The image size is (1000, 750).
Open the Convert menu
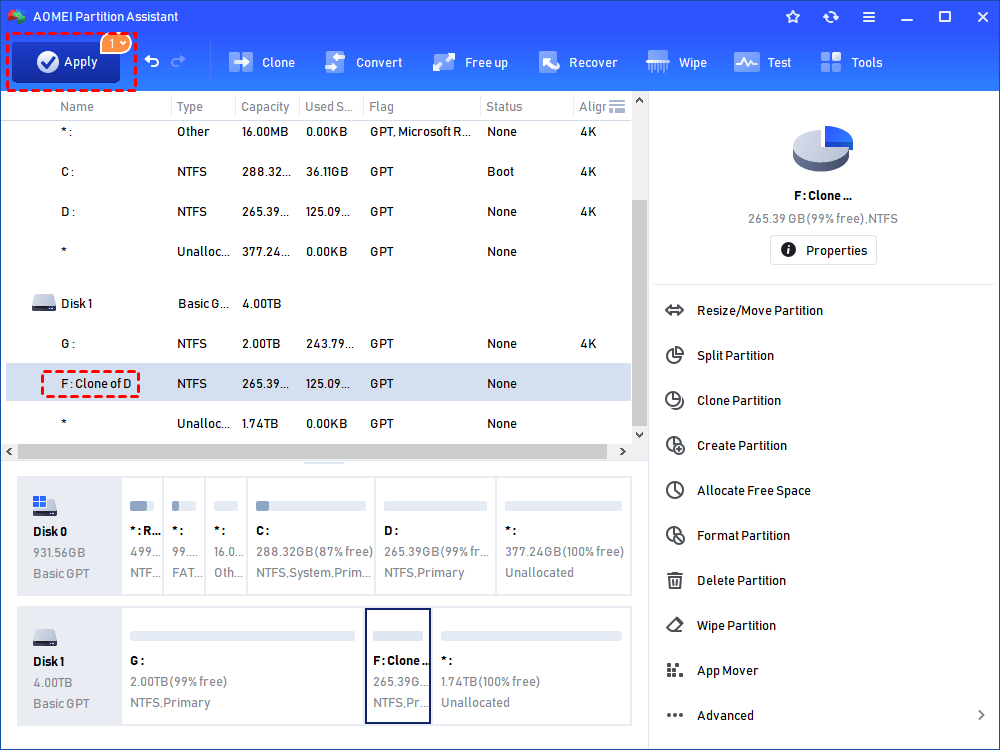(364, 62)
